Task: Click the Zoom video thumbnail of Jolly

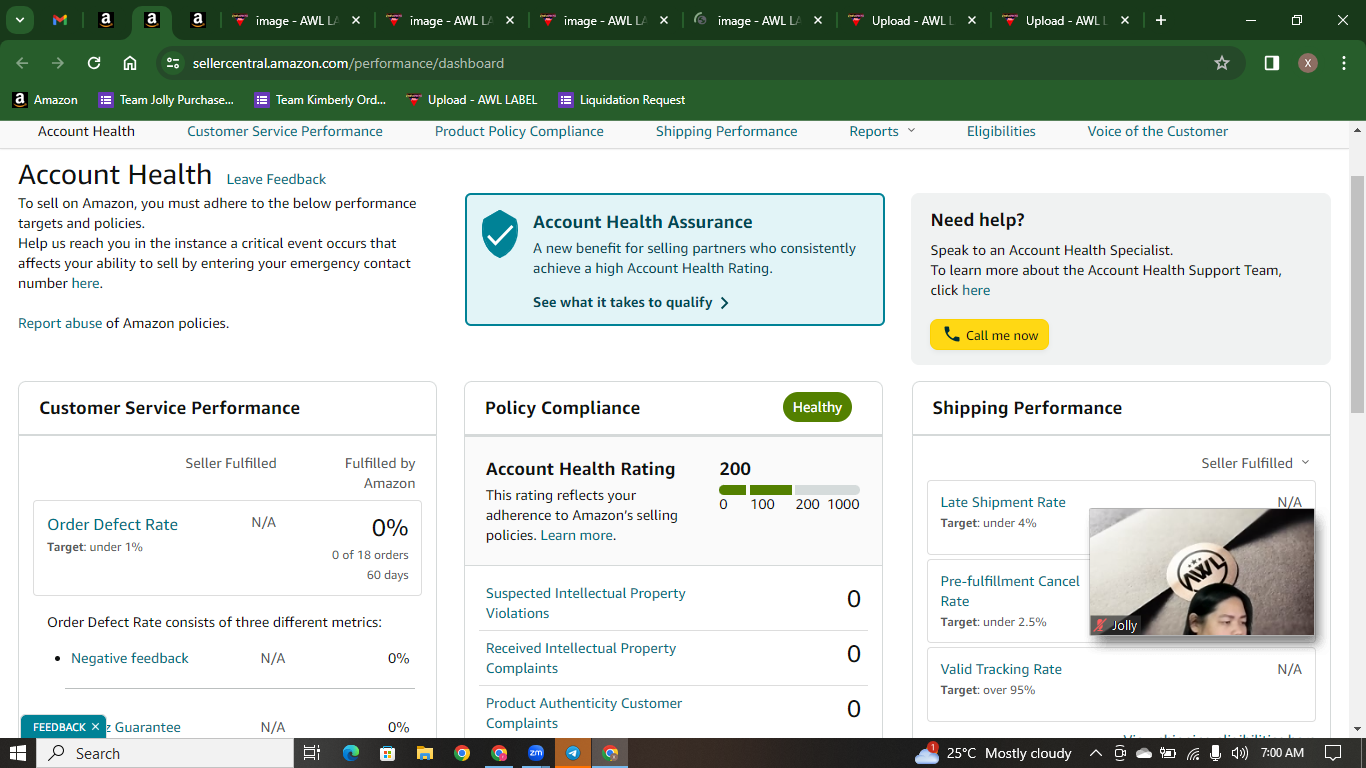Action: [x=1202, y=572]
